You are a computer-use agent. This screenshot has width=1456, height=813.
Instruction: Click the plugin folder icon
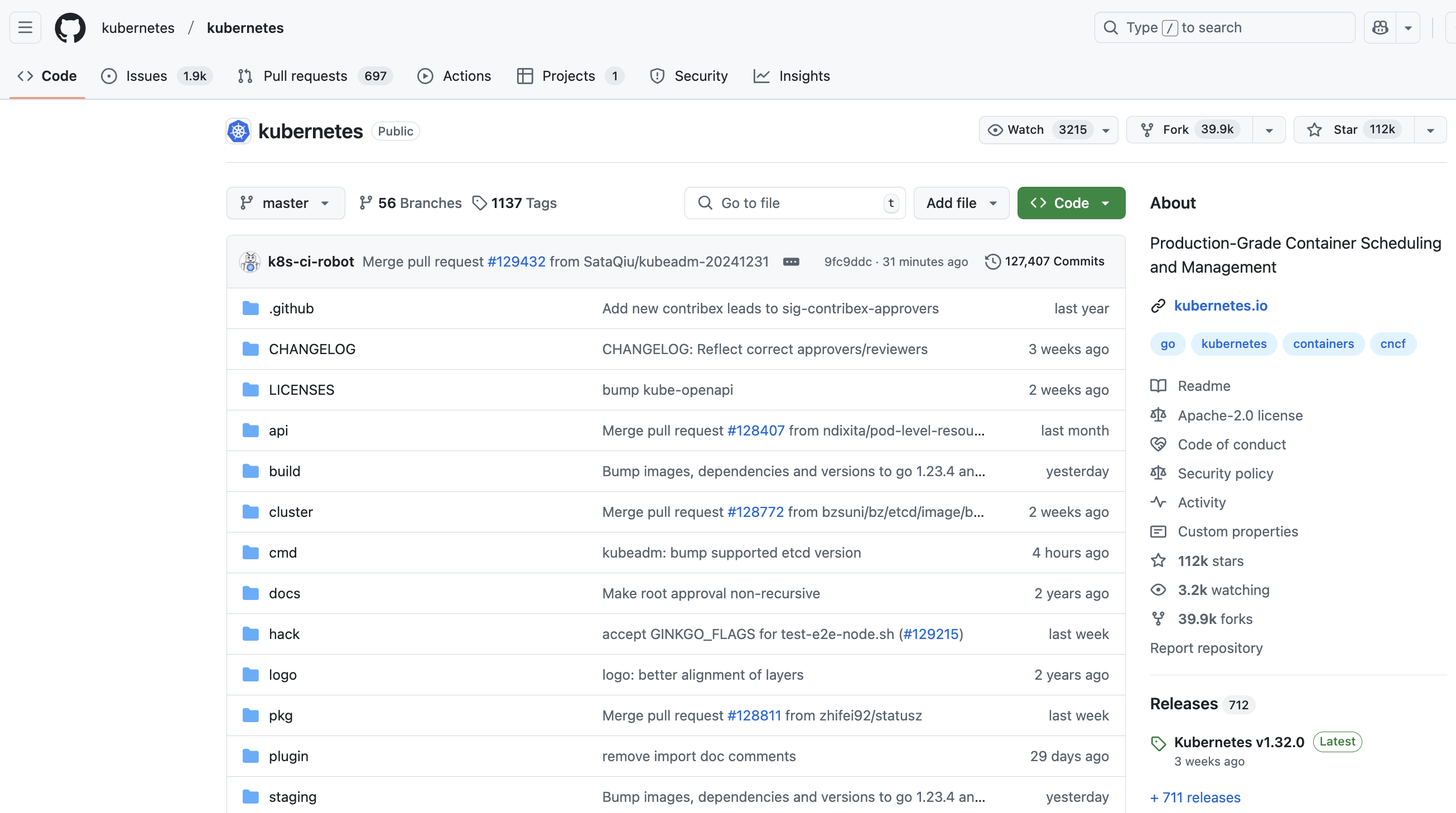pos(250,756)
